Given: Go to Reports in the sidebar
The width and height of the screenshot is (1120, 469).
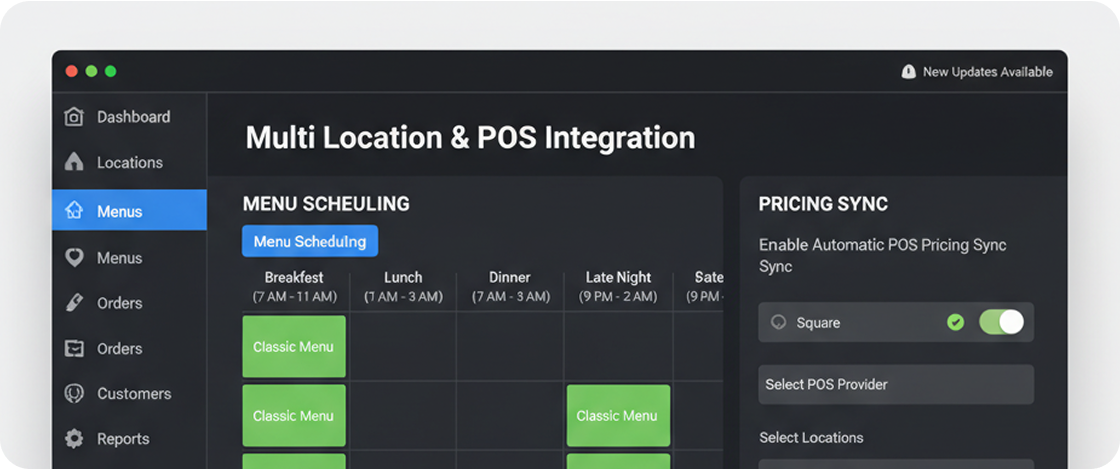Looking at the screenshot, I should pos(123,439).
